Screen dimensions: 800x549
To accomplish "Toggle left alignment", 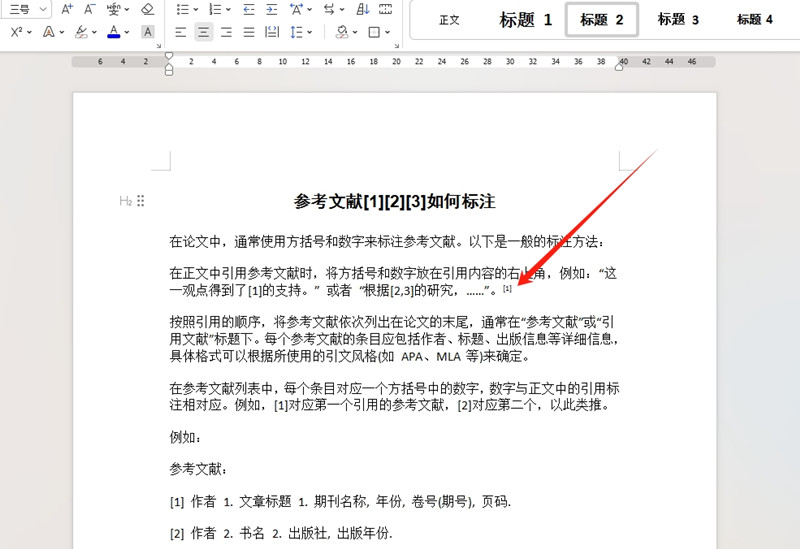I will point(182,32).
